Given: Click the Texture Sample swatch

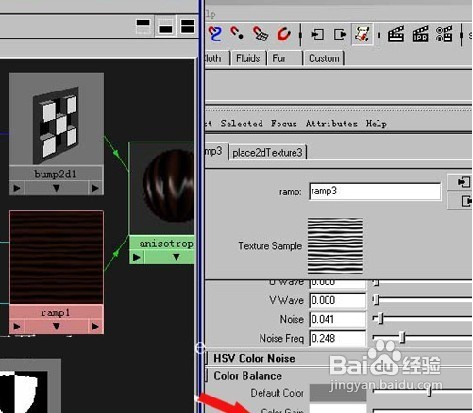Looking at the screenshot, I should point(335,246).
